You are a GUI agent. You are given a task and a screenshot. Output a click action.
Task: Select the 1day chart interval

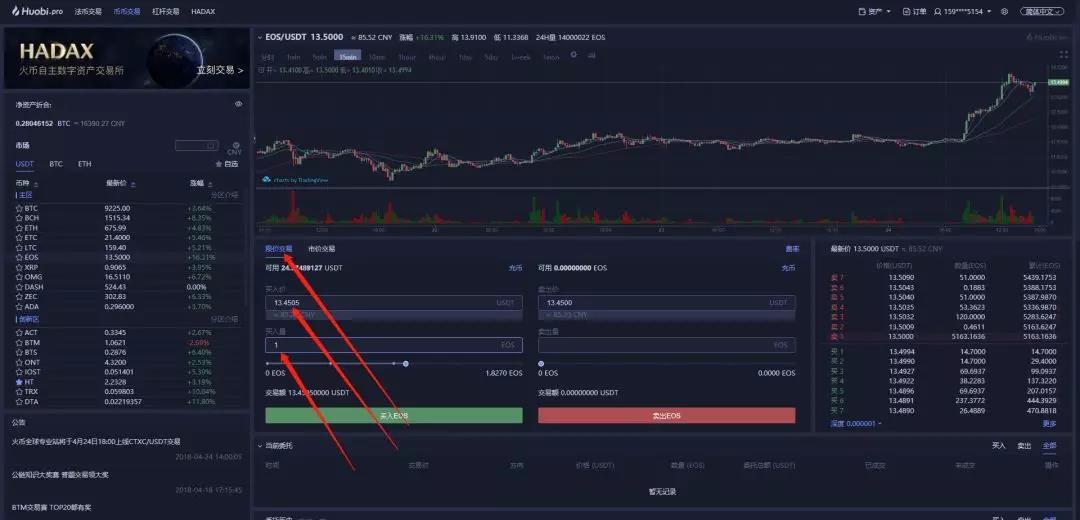[466, 57]
